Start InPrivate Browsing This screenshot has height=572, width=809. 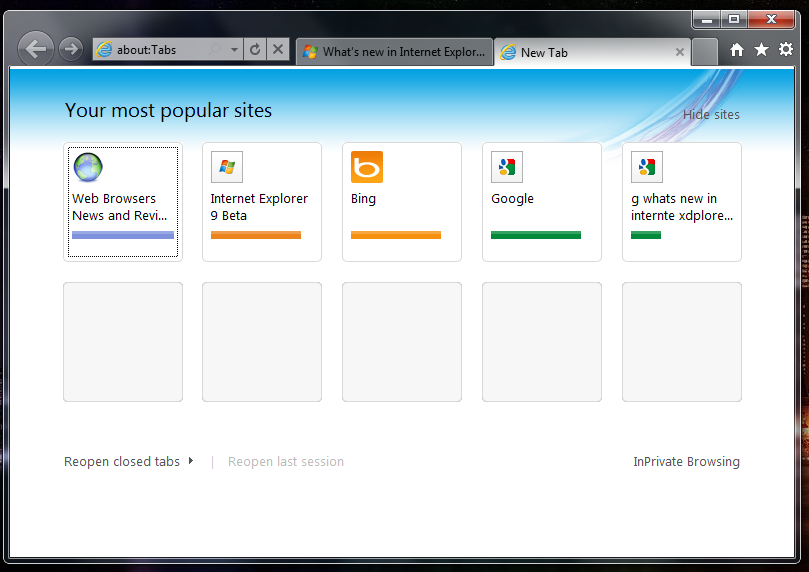[x=686, y=462]
